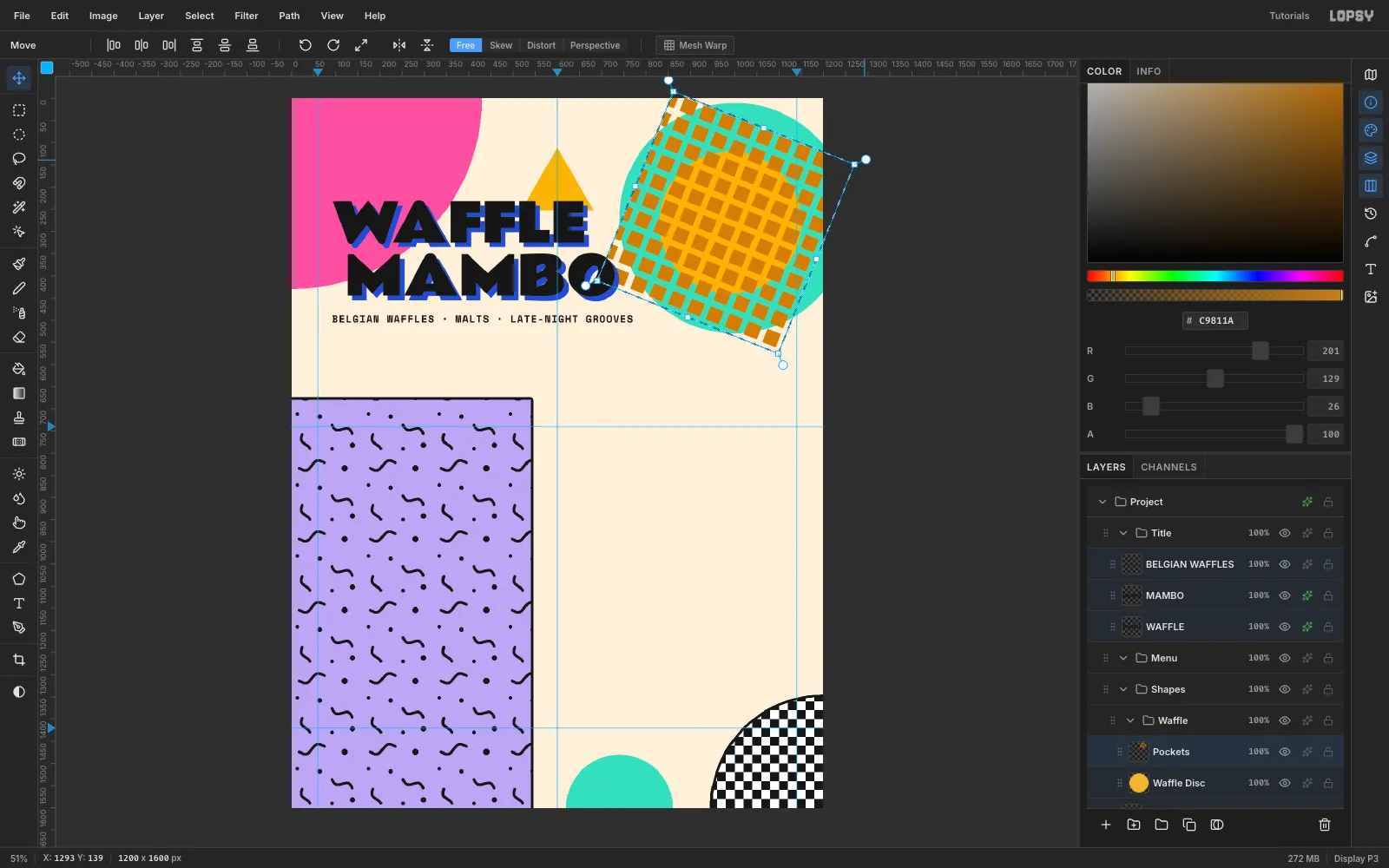
Task: Select the Text tool in the toolbox
Action: 19,603
